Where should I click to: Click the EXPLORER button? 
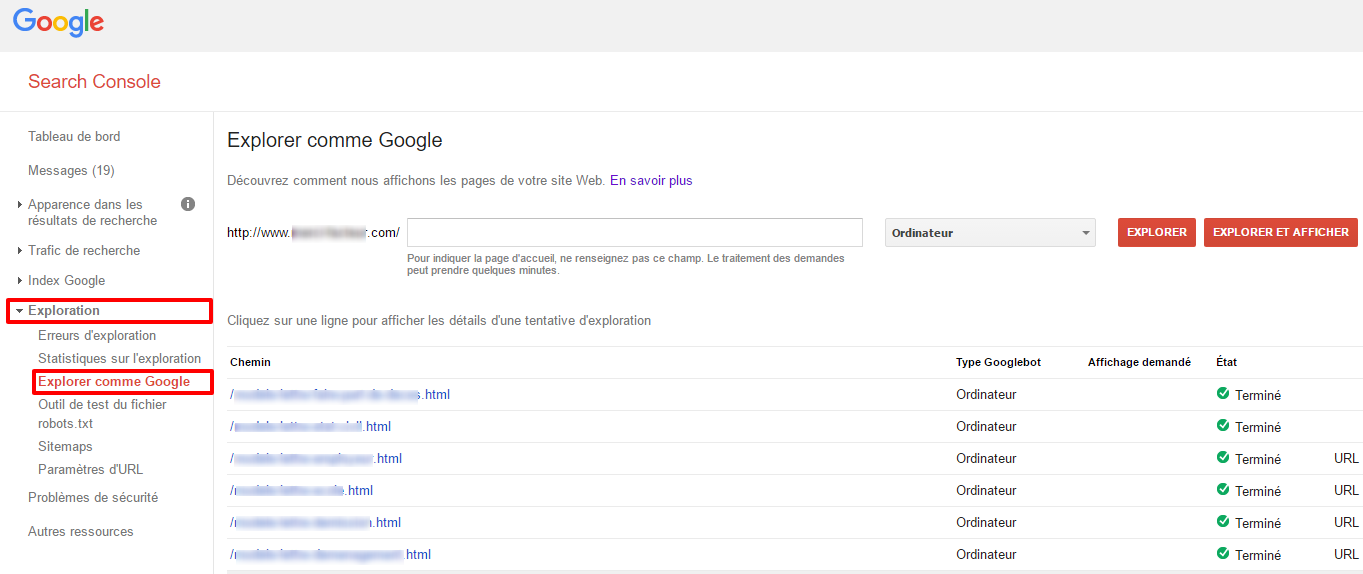click(1157, 232)
